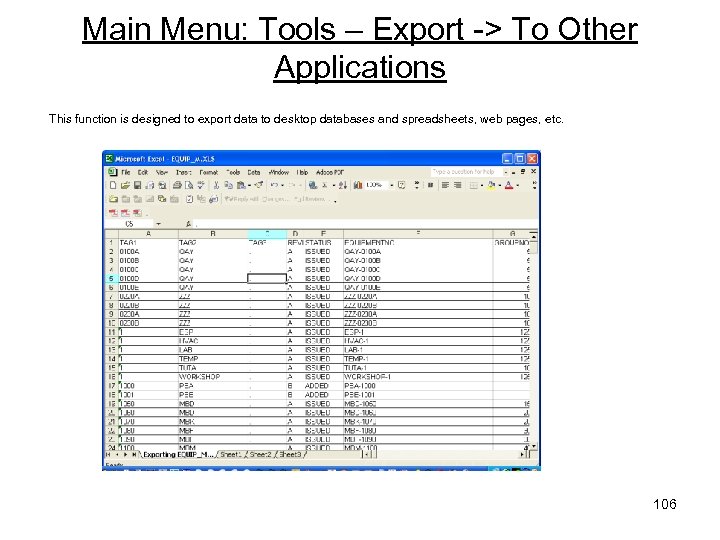This screenshot has width=720, height=540.
Task: Click the Open file folder icon
Action: tap(125, 185)
